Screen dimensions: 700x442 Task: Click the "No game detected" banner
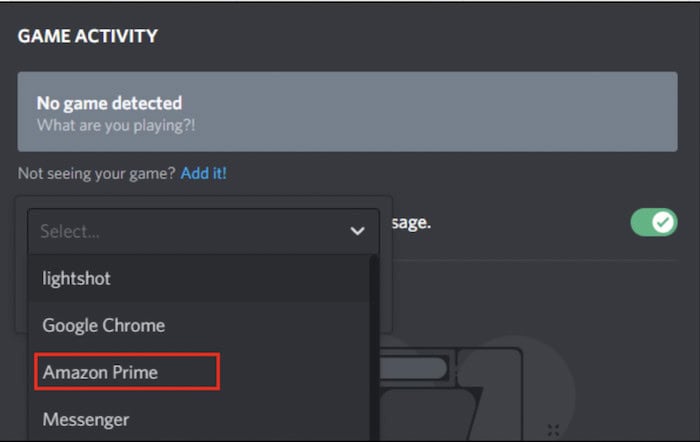[347, 112]
